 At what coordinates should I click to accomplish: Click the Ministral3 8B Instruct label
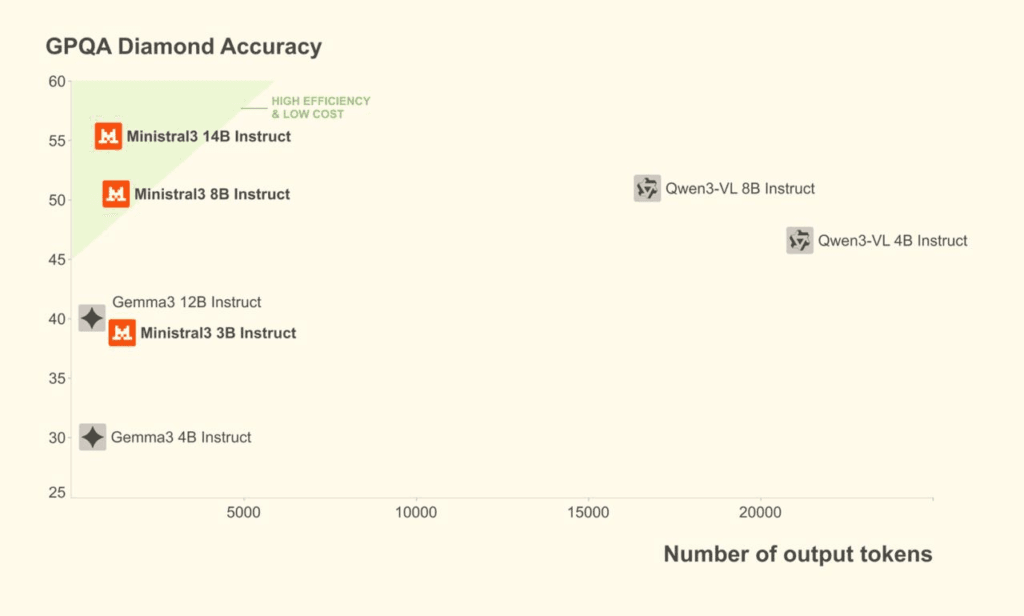click(x=212, y=194)
